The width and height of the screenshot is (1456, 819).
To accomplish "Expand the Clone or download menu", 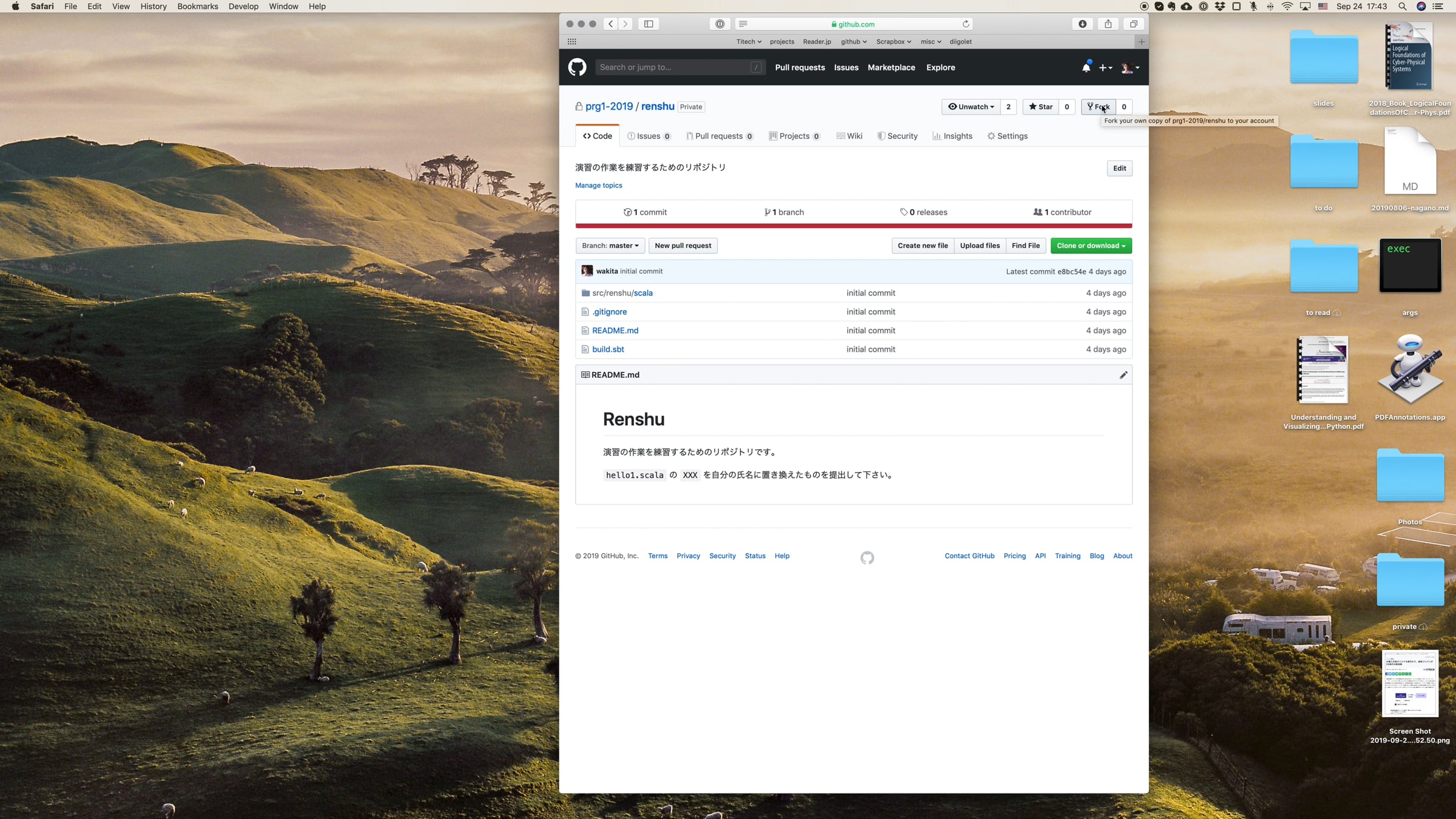I will (x=1091, y=246).
